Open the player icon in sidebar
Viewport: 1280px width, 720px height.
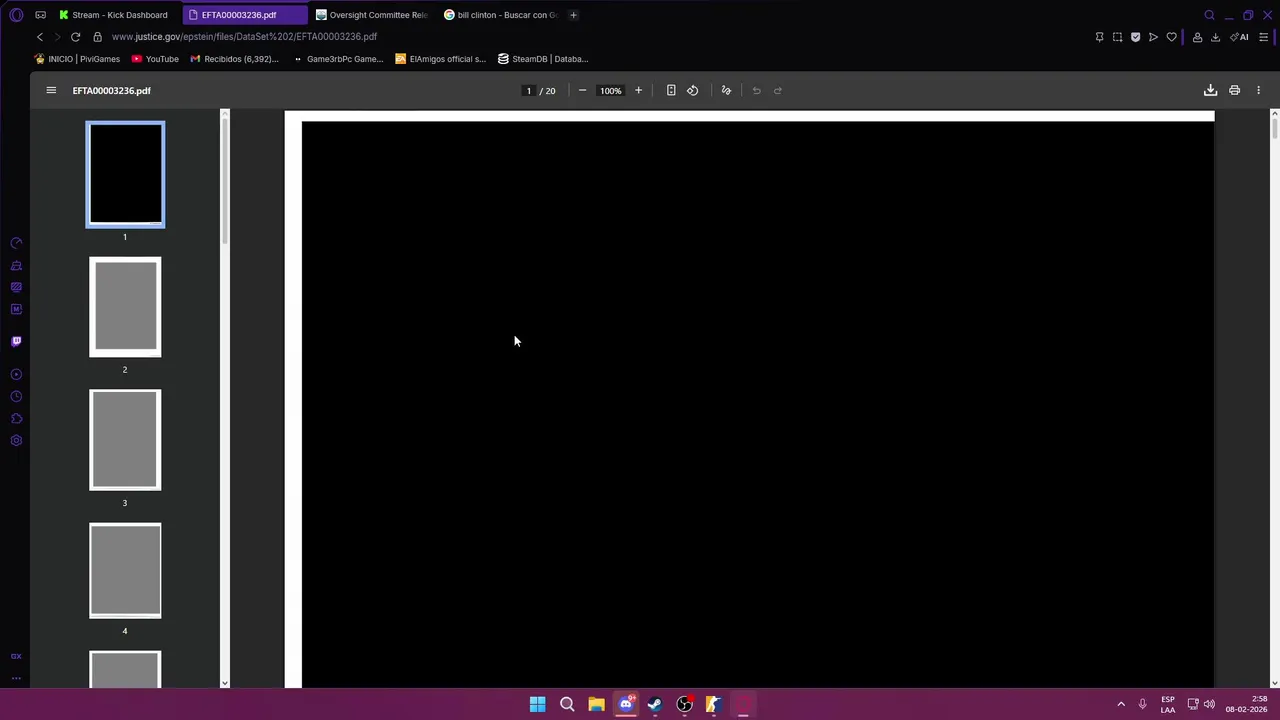[16, 374]
